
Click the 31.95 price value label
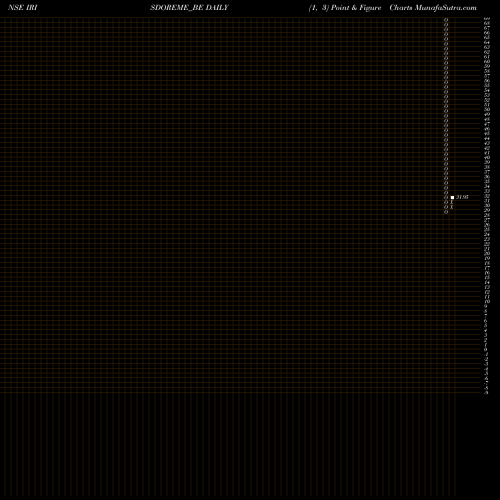[462, 197]
